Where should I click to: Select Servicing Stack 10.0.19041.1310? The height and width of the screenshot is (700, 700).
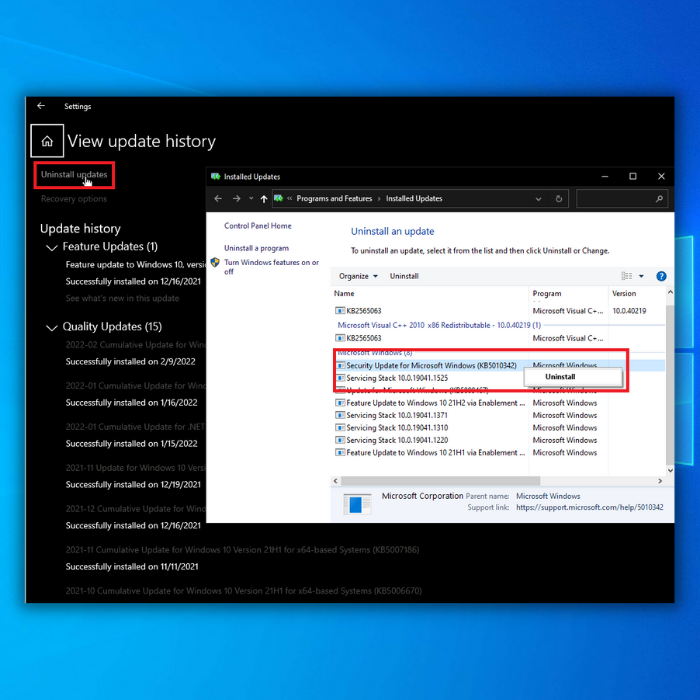click(397, 428)
